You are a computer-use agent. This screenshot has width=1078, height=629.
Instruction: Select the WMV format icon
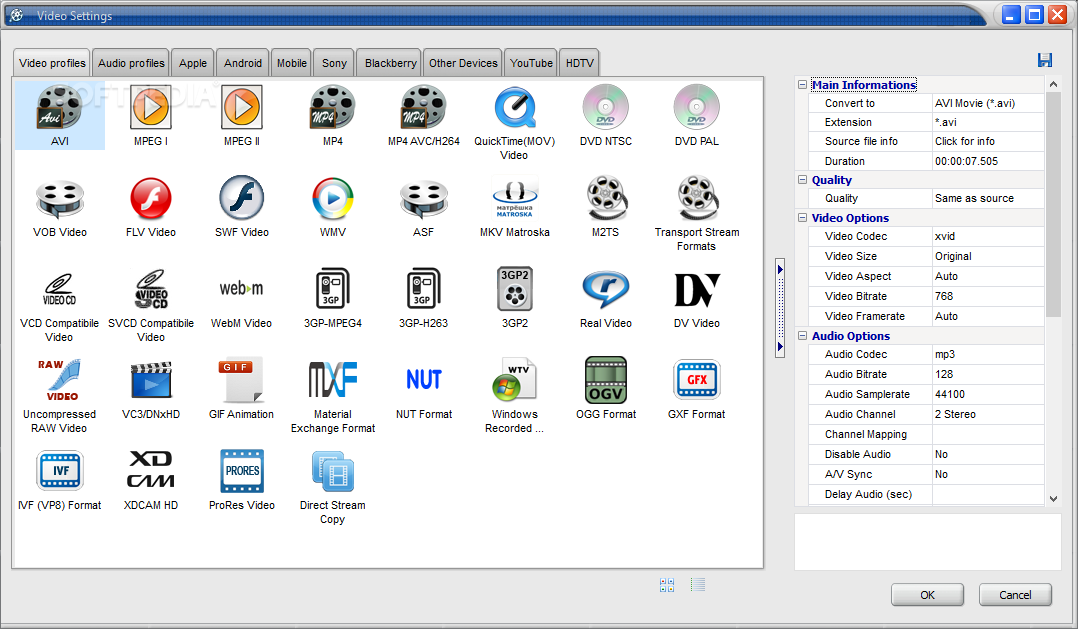[x=333, y=199]
